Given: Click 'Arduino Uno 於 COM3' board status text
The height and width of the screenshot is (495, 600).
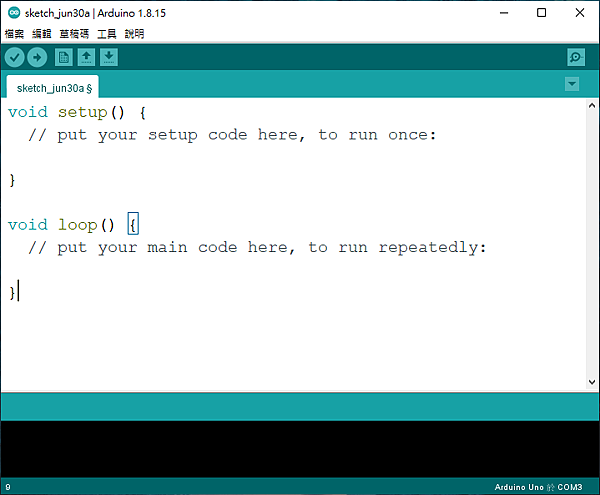Looking at the screenshot, I should click(x=538, y=487).
